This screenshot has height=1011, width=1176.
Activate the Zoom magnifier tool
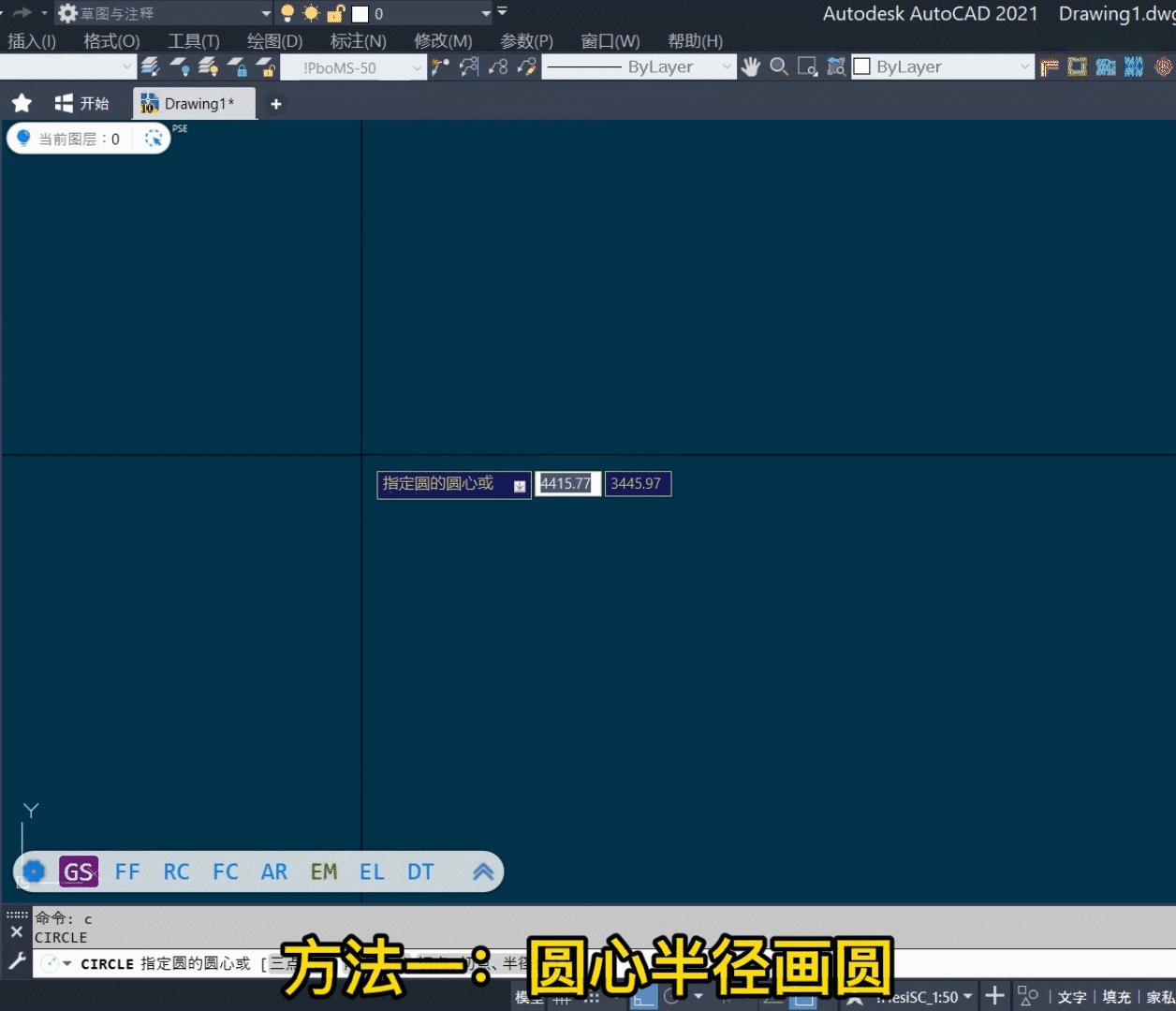point(778,66)
